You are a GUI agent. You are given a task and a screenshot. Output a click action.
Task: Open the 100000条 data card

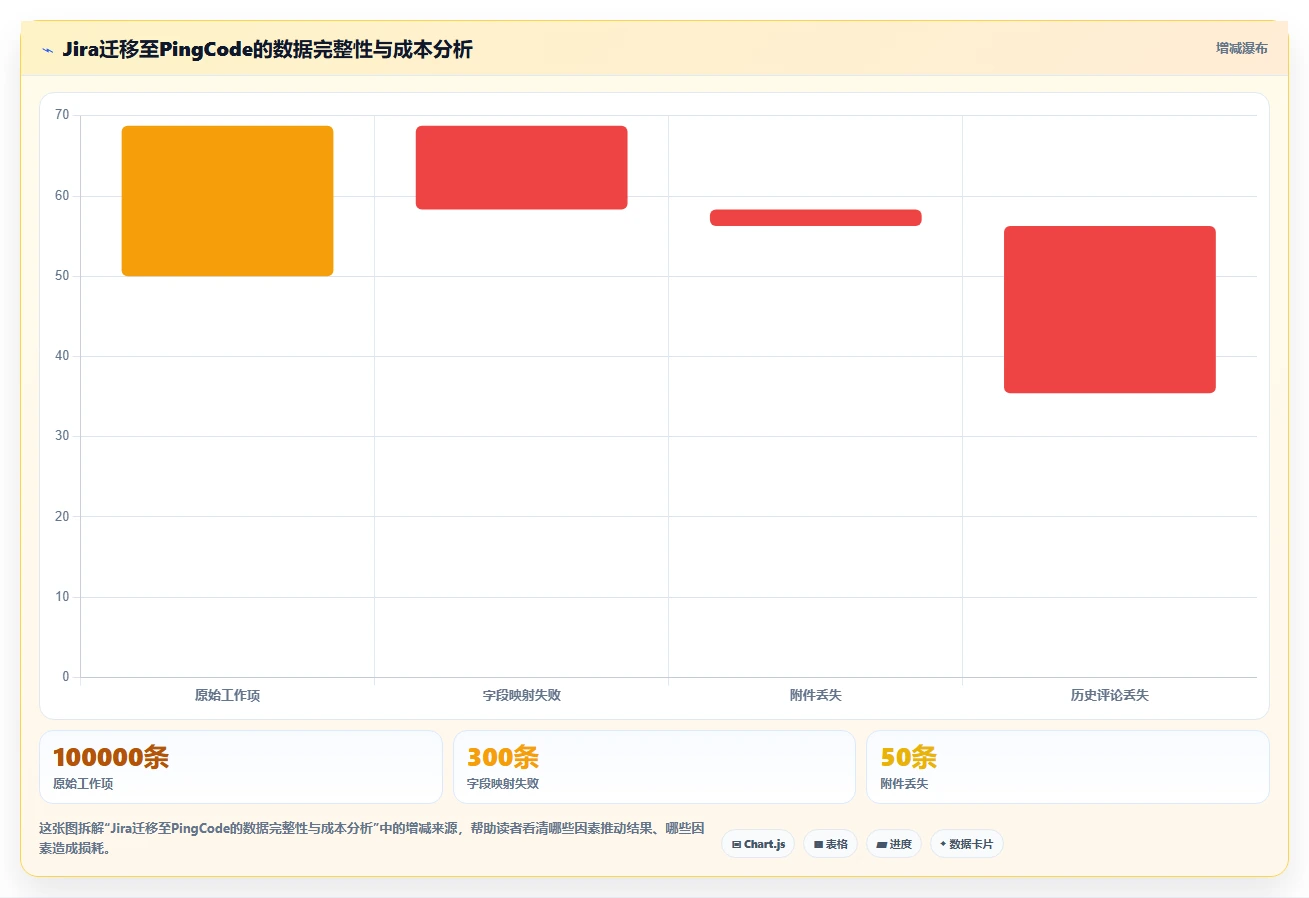[x=241, y=767]
